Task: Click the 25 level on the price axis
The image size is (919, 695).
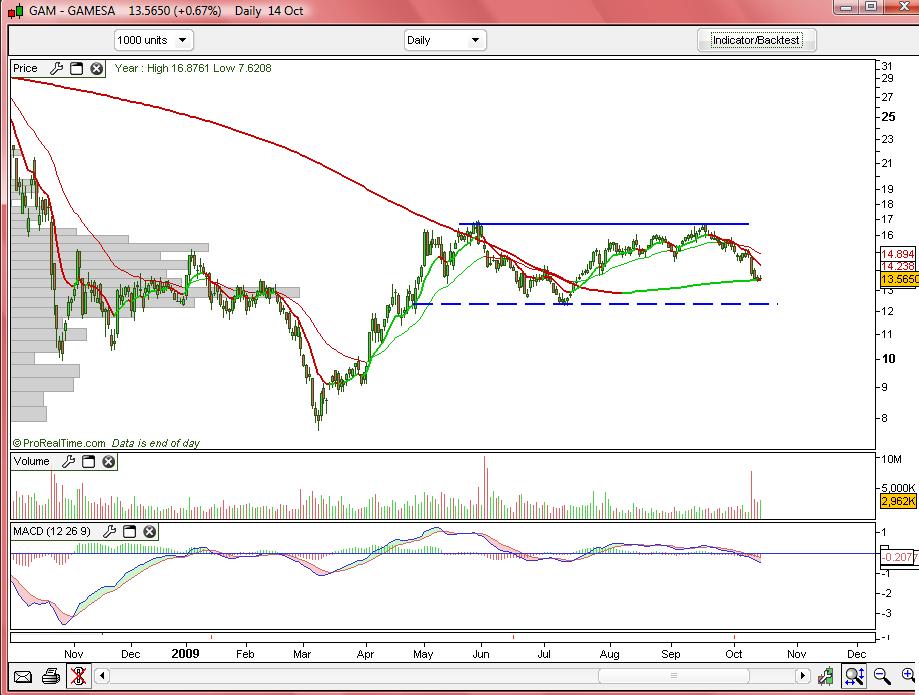Action: click(x=888, y=117)
